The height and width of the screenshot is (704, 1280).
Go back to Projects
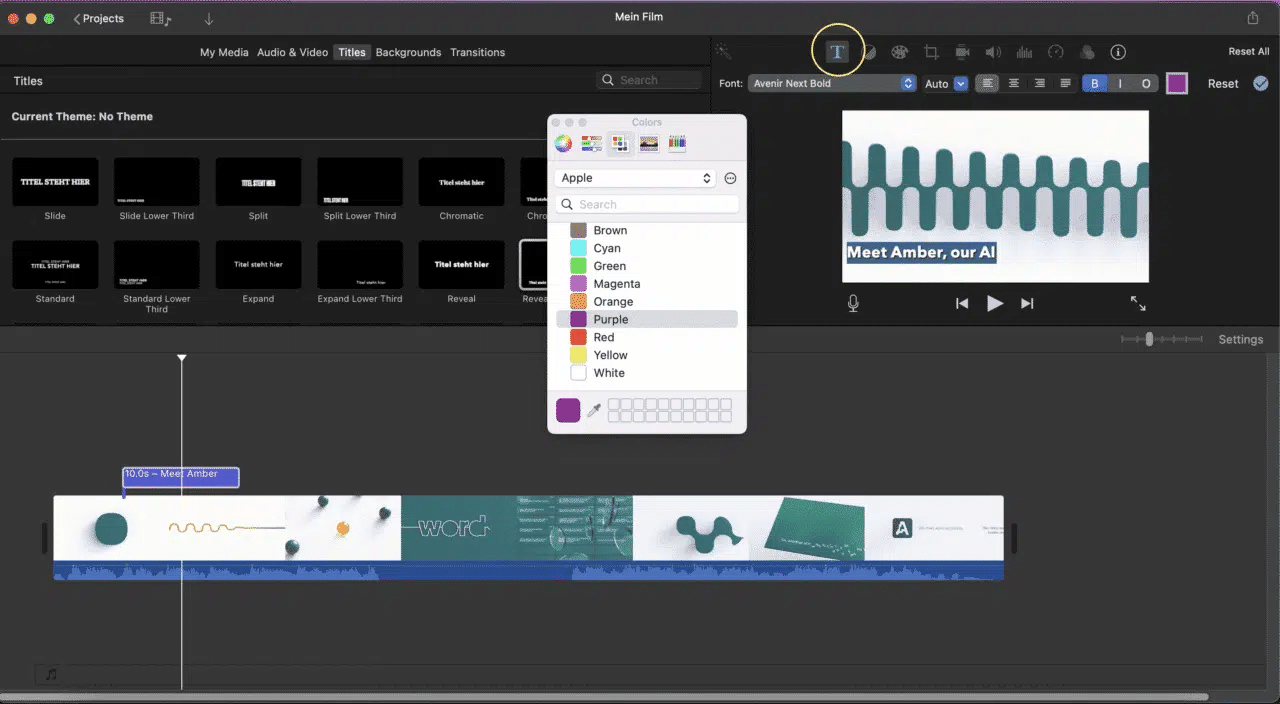98,18
